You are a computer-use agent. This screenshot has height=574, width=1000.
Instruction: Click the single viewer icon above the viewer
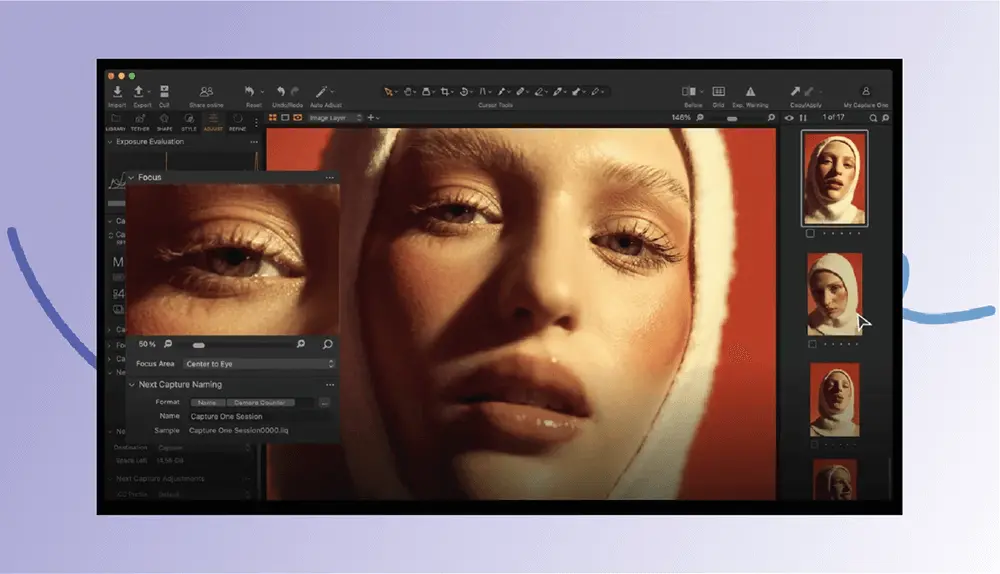[285, 117]
